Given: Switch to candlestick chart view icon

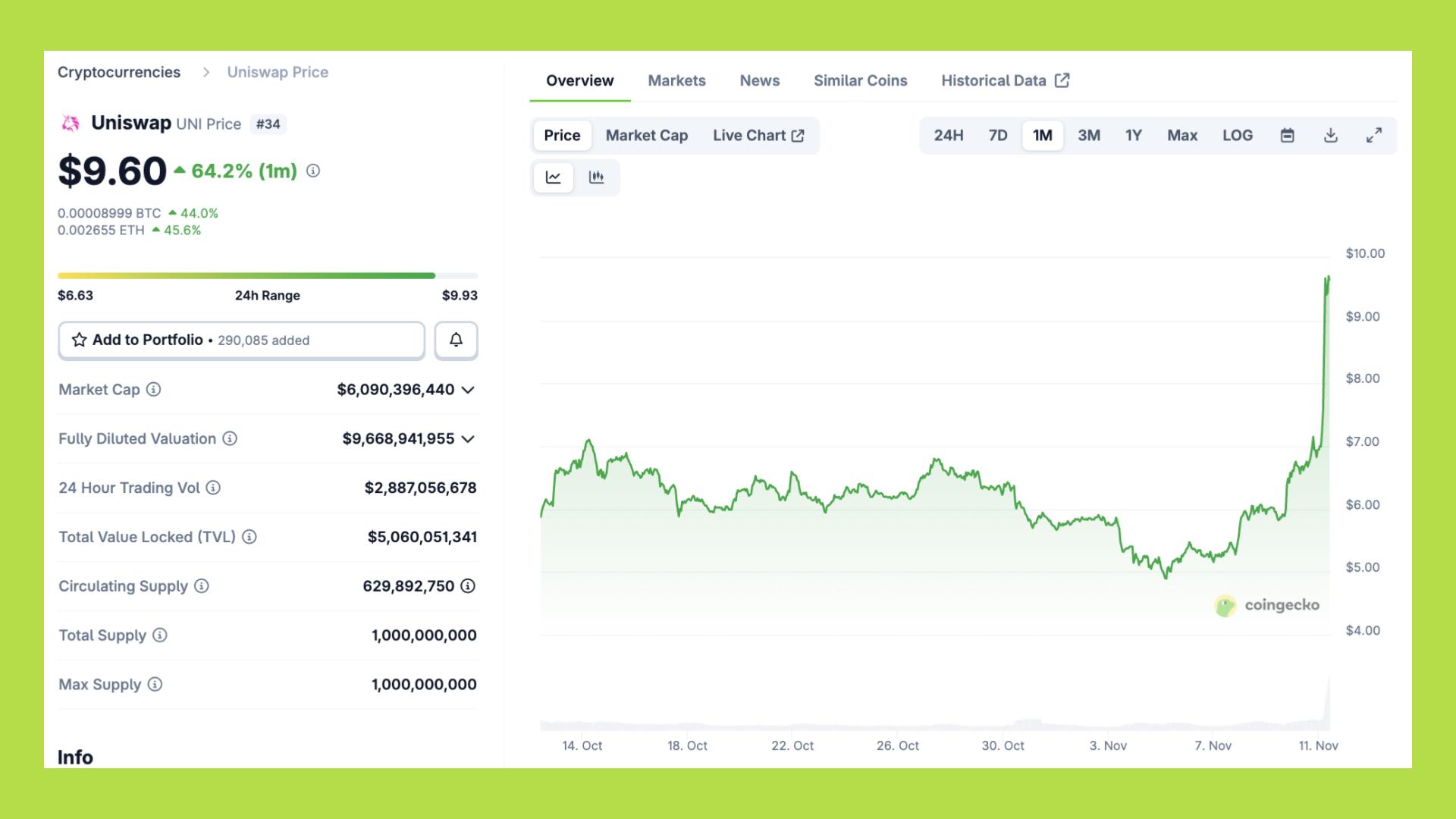Looking at the screenshot, I should coord(597,177).
